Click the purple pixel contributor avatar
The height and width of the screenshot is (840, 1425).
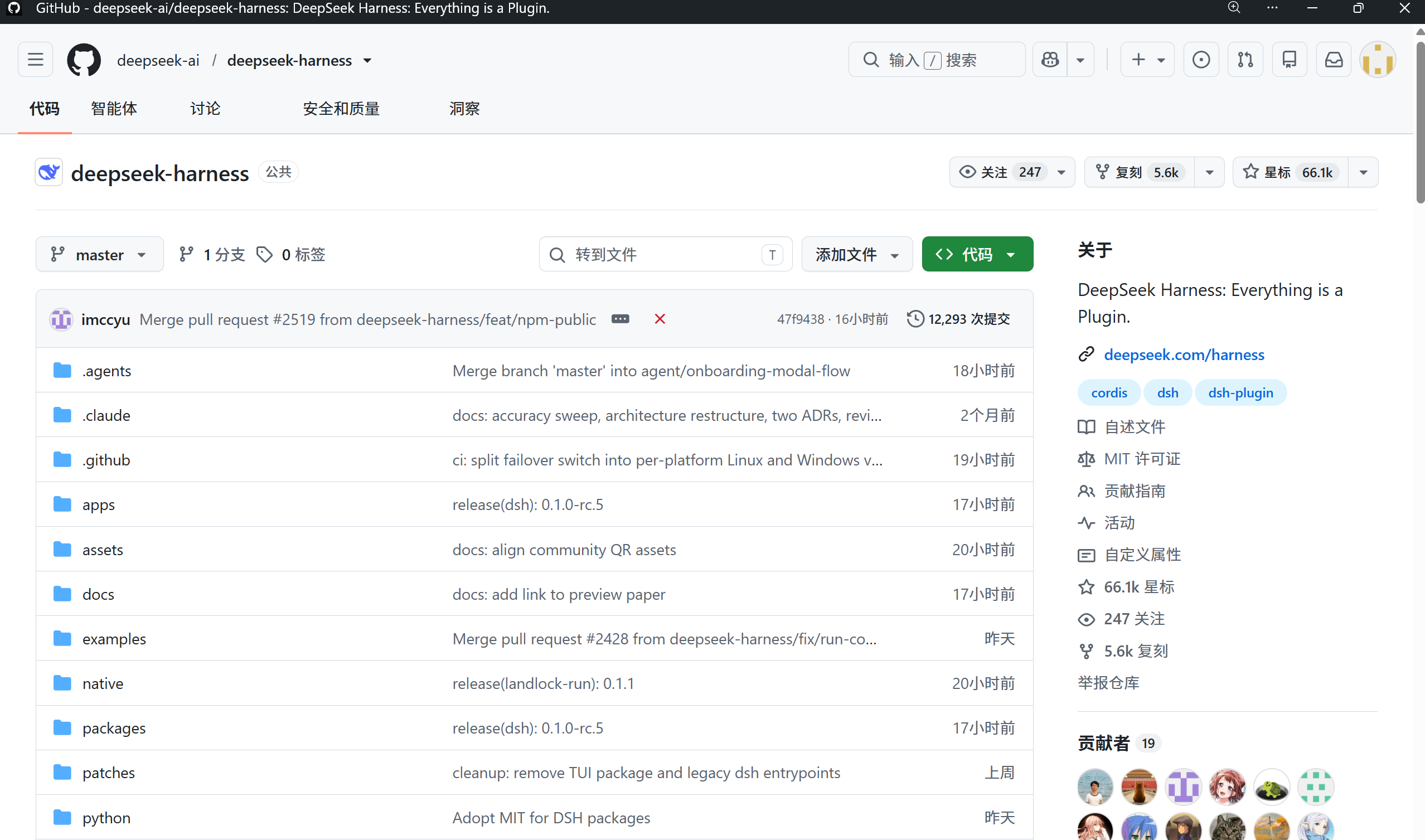pos(1183,787)
